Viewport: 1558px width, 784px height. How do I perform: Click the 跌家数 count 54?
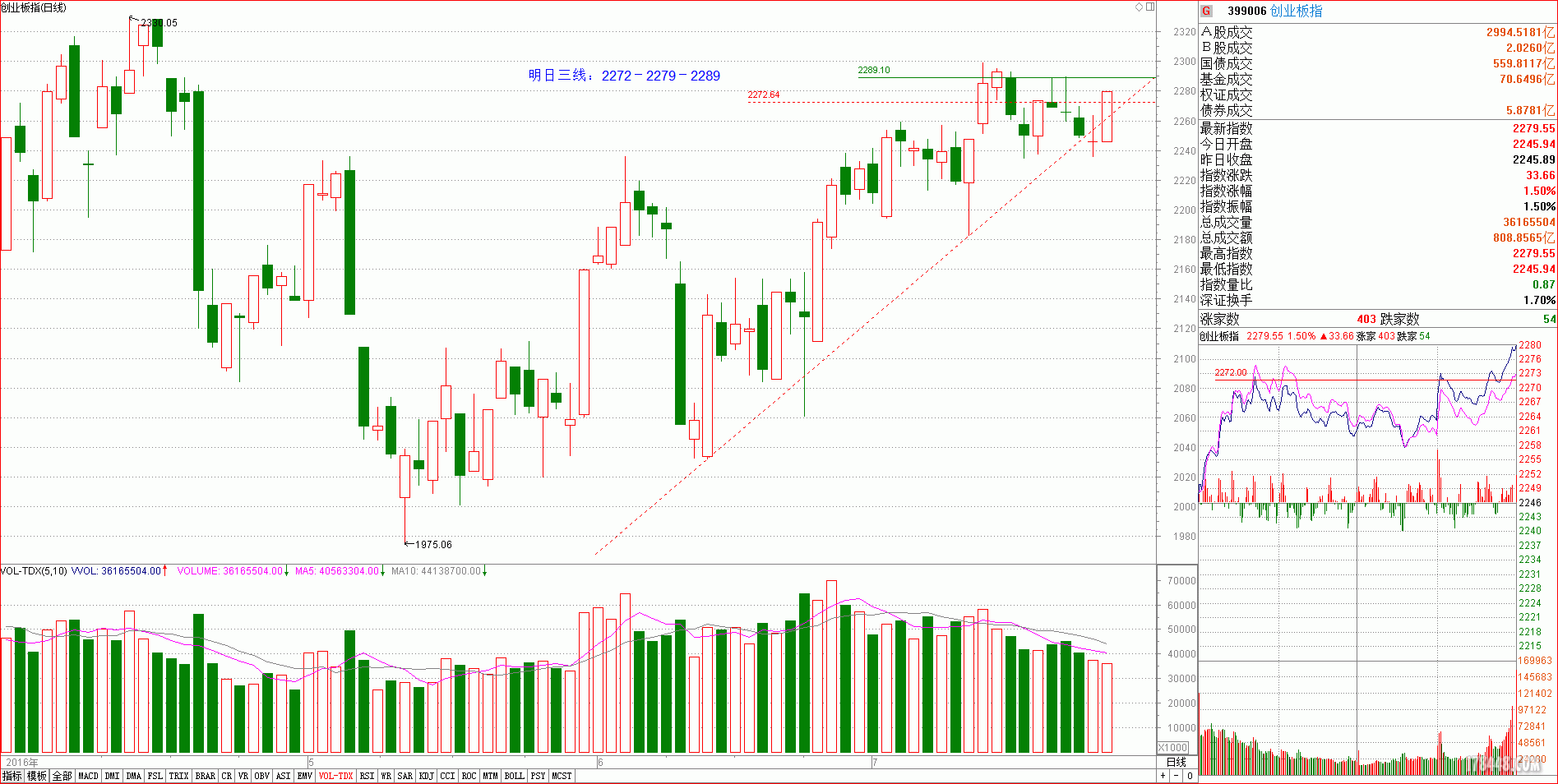(x=1549, y=319)
